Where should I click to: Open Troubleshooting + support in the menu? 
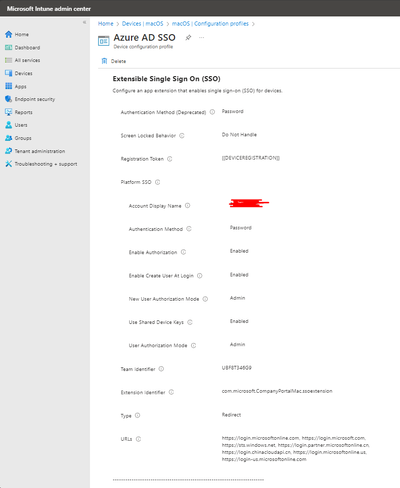(46, 164)
